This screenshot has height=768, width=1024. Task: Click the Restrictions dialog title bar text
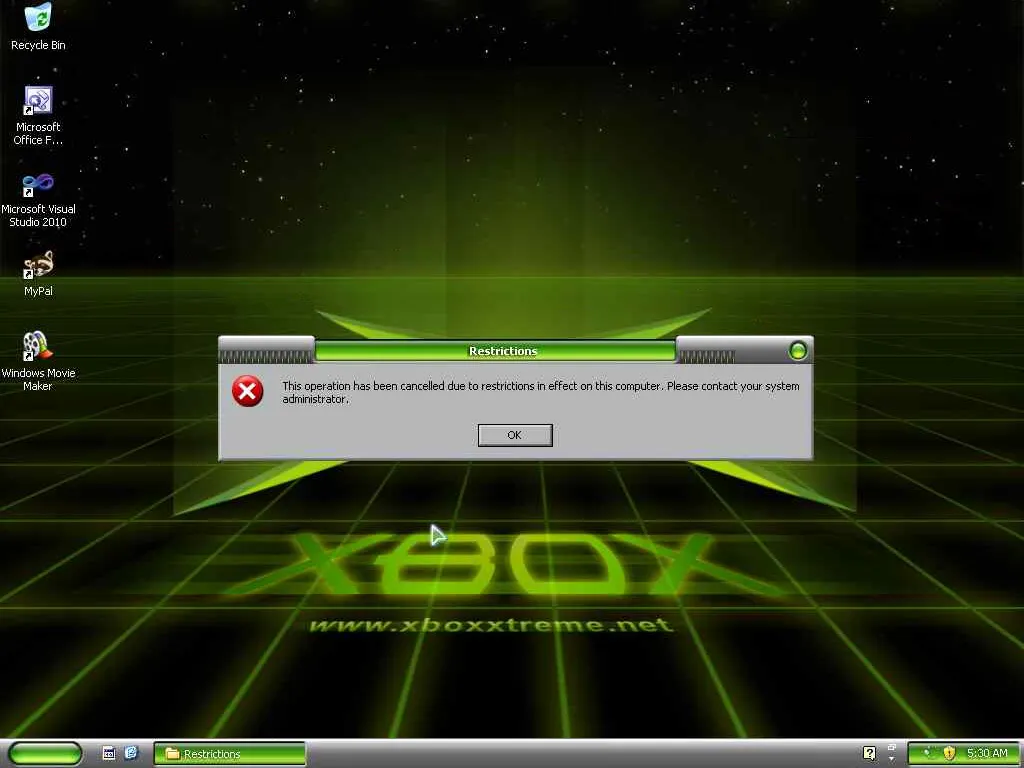point(503,351)
